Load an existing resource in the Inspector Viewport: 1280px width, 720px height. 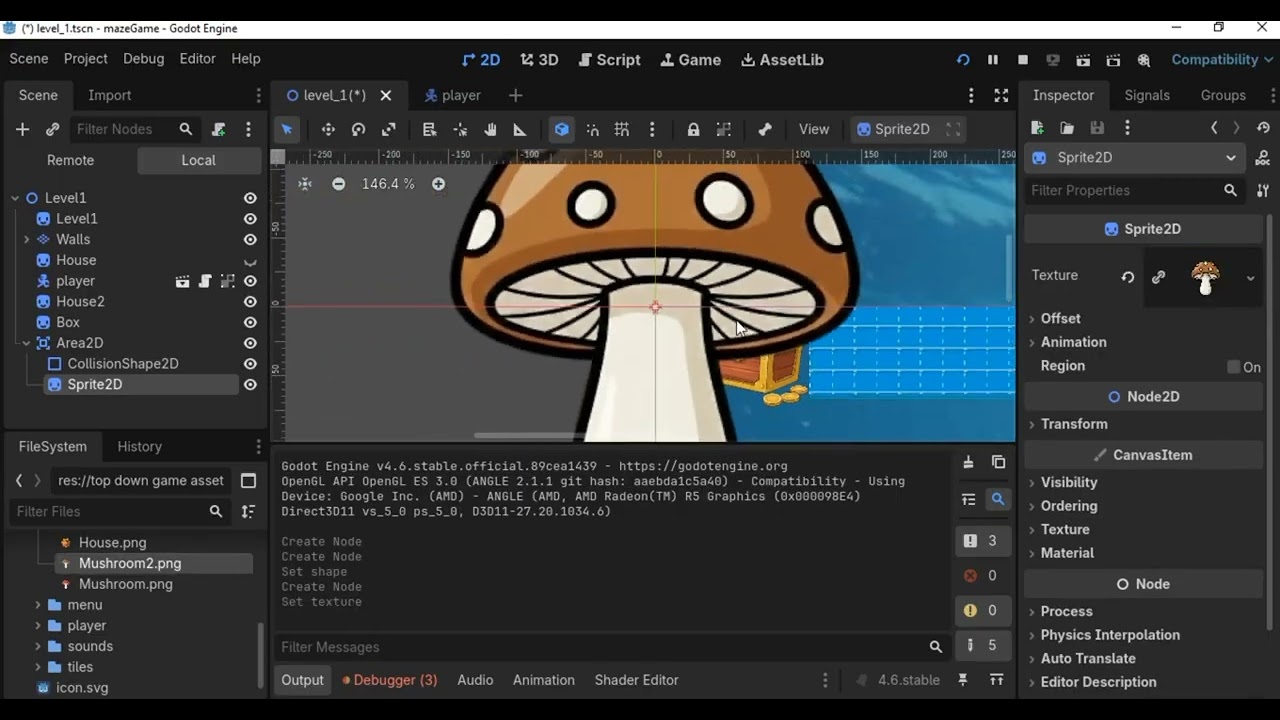[1067, 128]
